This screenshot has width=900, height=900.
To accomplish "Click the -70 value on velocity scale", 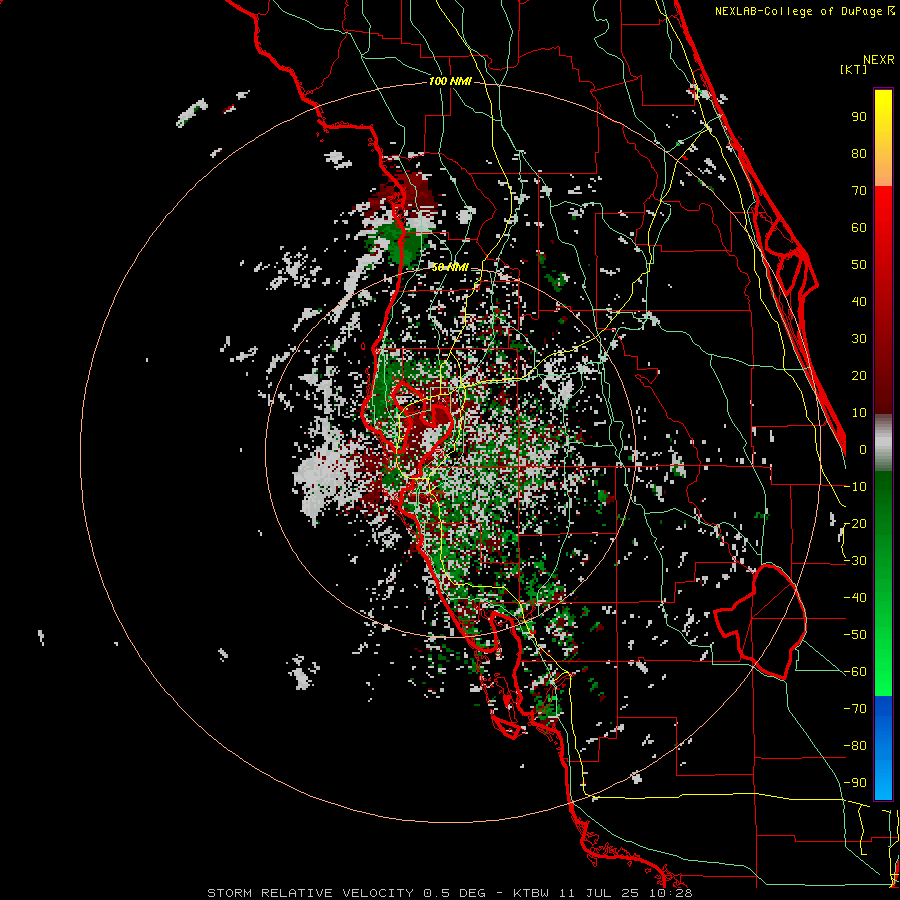I will [x=855, y=709].
